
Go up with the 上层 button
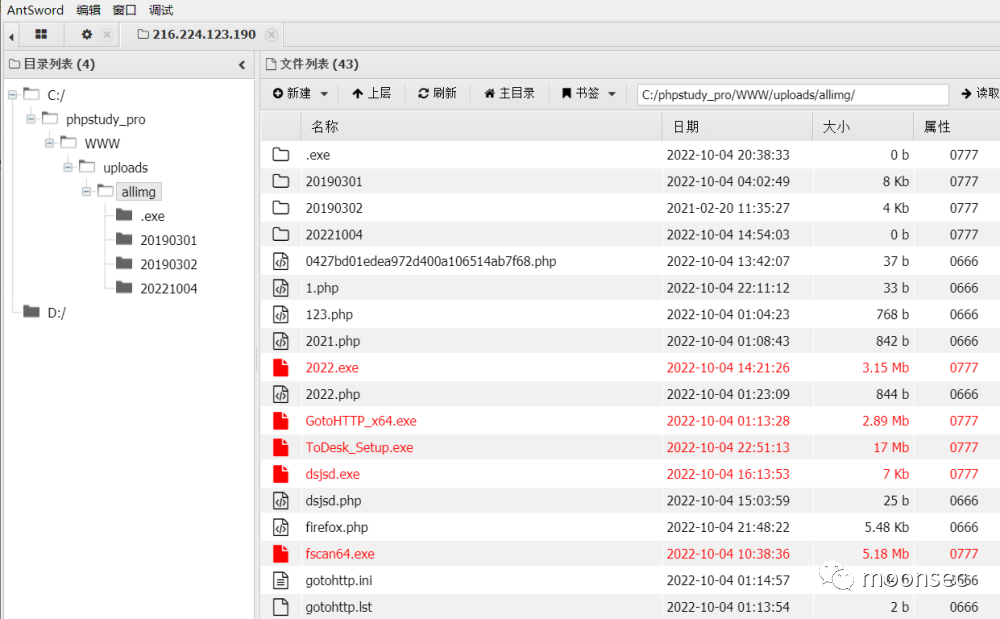pos(371,94)
